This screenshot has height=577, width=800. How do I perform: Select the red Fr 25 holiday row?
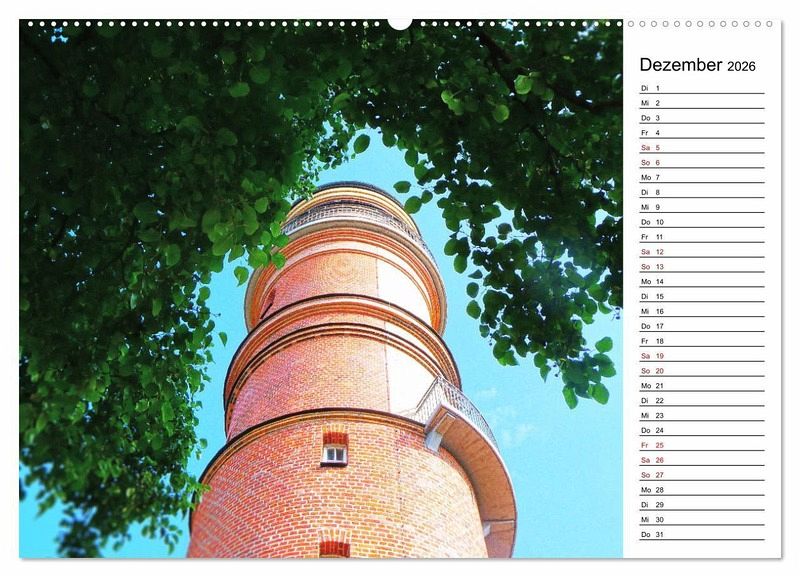click(701, 445)
